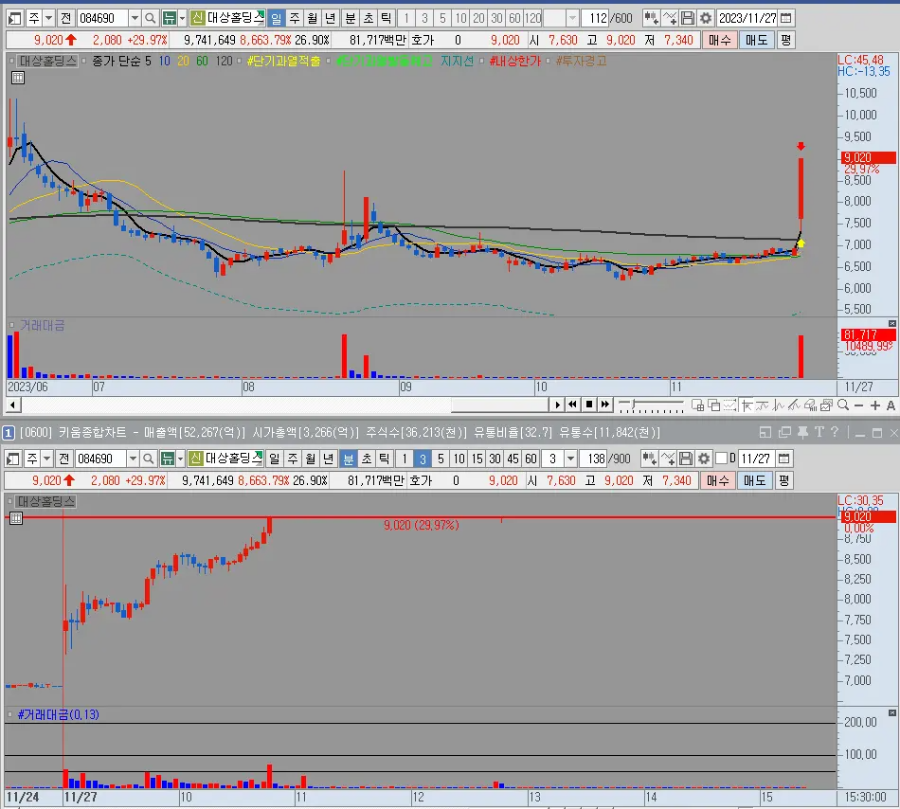Click the pin window icon in the 키움종합차트 title bar
Image resolution: width=900 pixels, height=809 pixels.
pyautogui.click(x=802, y=432)
